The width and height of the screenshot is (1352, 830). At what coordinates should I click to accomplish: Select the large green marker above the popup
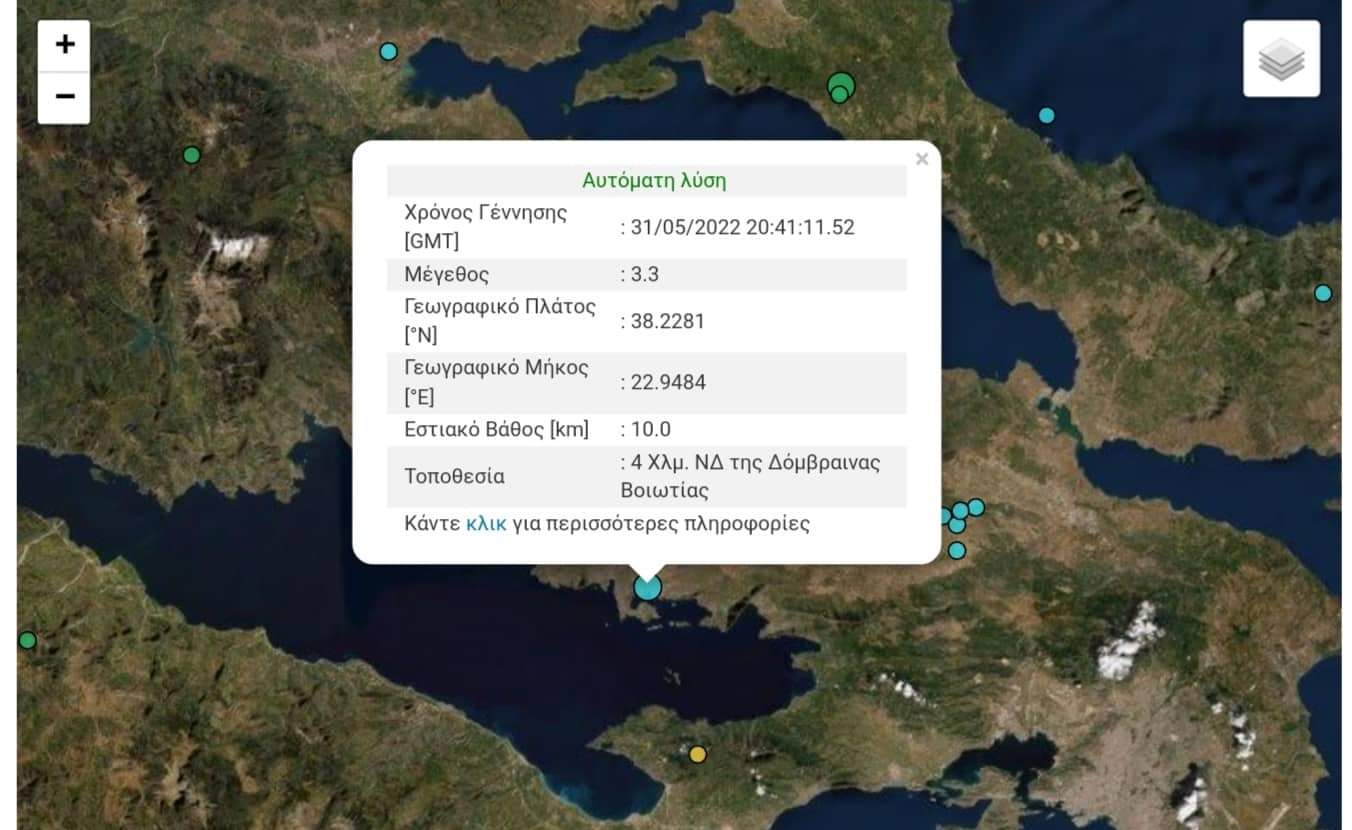click(x=842, y=86)
